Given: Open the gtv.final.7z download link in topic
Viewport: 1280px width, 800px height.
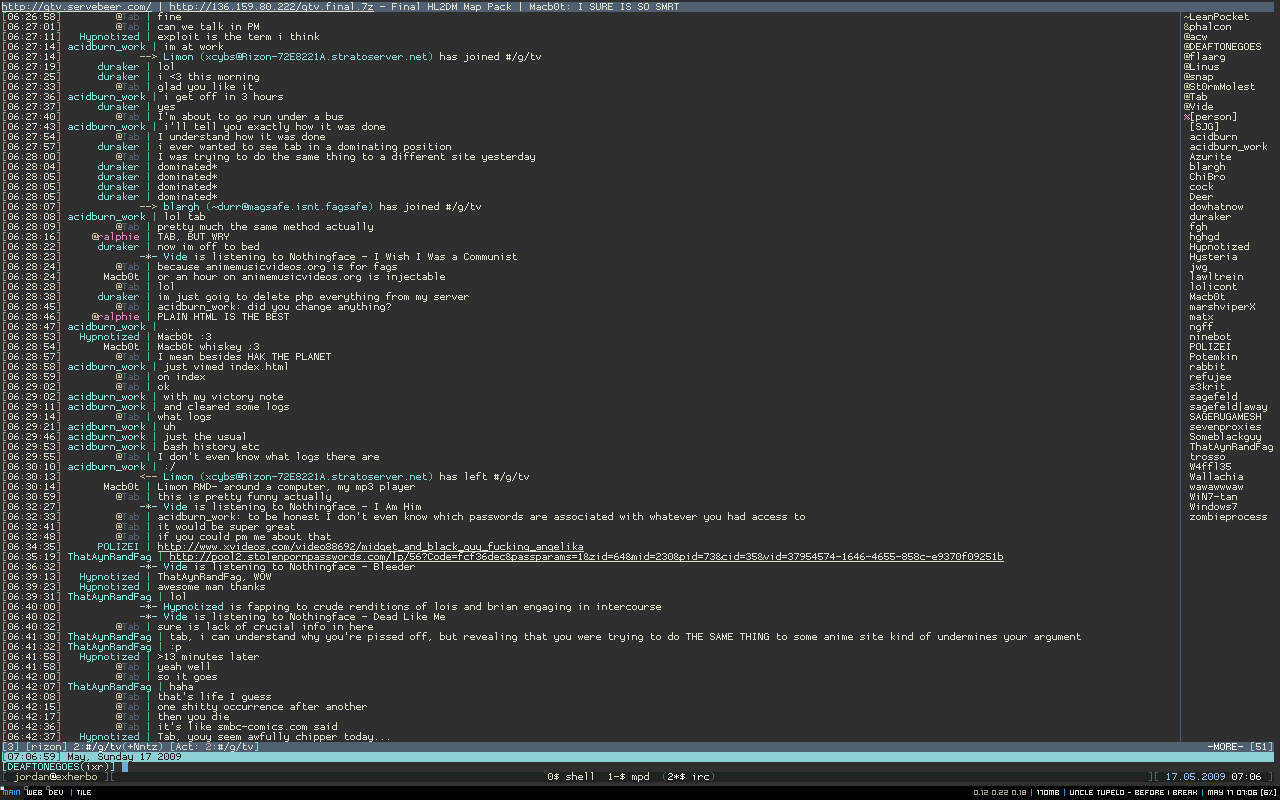Looking at the screenshot, I should 272,6.
